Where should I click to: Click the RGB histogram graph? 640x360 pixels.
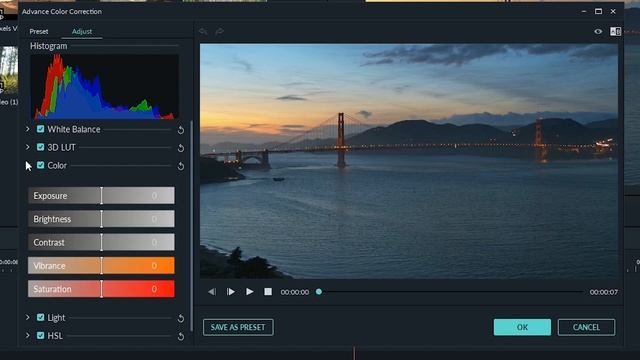pyautogui.click(x=104, y=87)
